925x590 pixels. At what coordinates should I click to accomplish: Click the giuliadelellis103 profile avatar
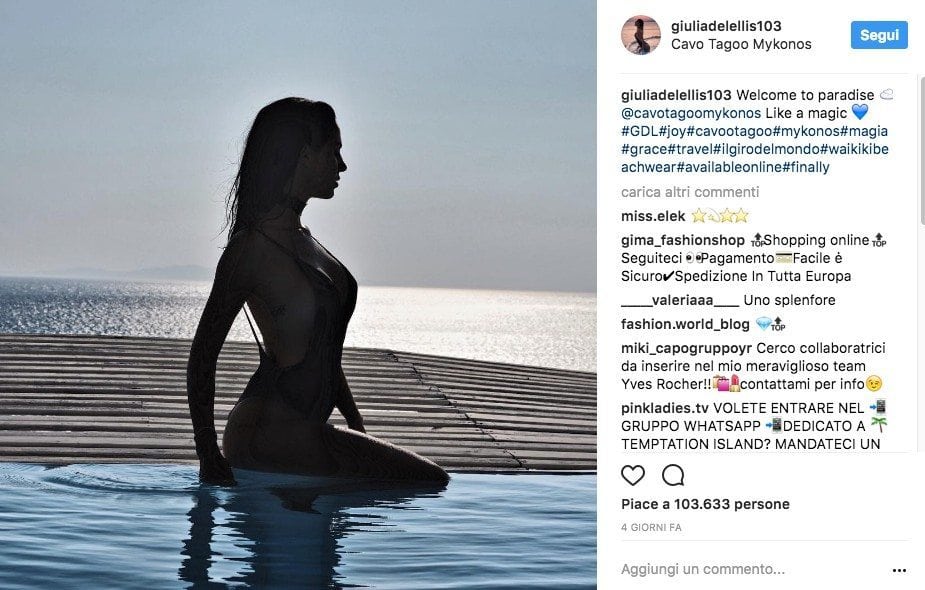tap(641, 35)
